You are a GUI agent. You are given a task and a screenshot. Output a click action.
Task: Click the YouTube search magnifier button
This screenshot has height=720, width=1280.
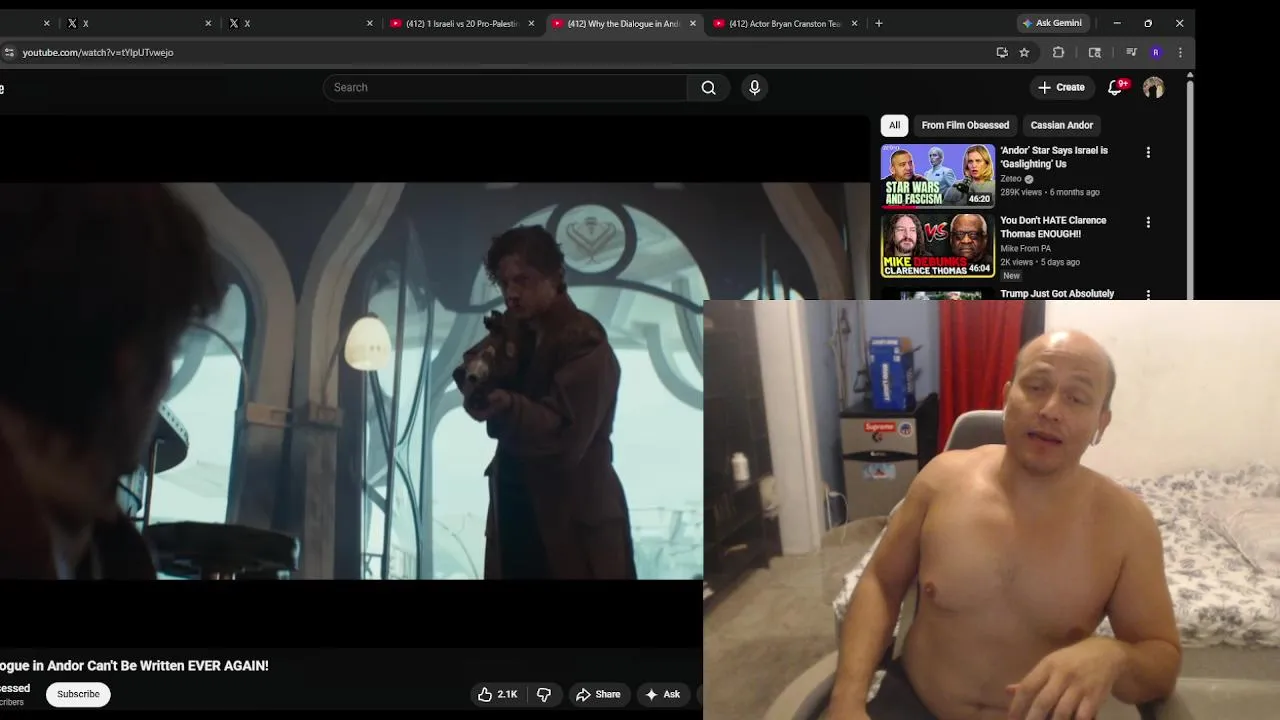coord(708,88)
